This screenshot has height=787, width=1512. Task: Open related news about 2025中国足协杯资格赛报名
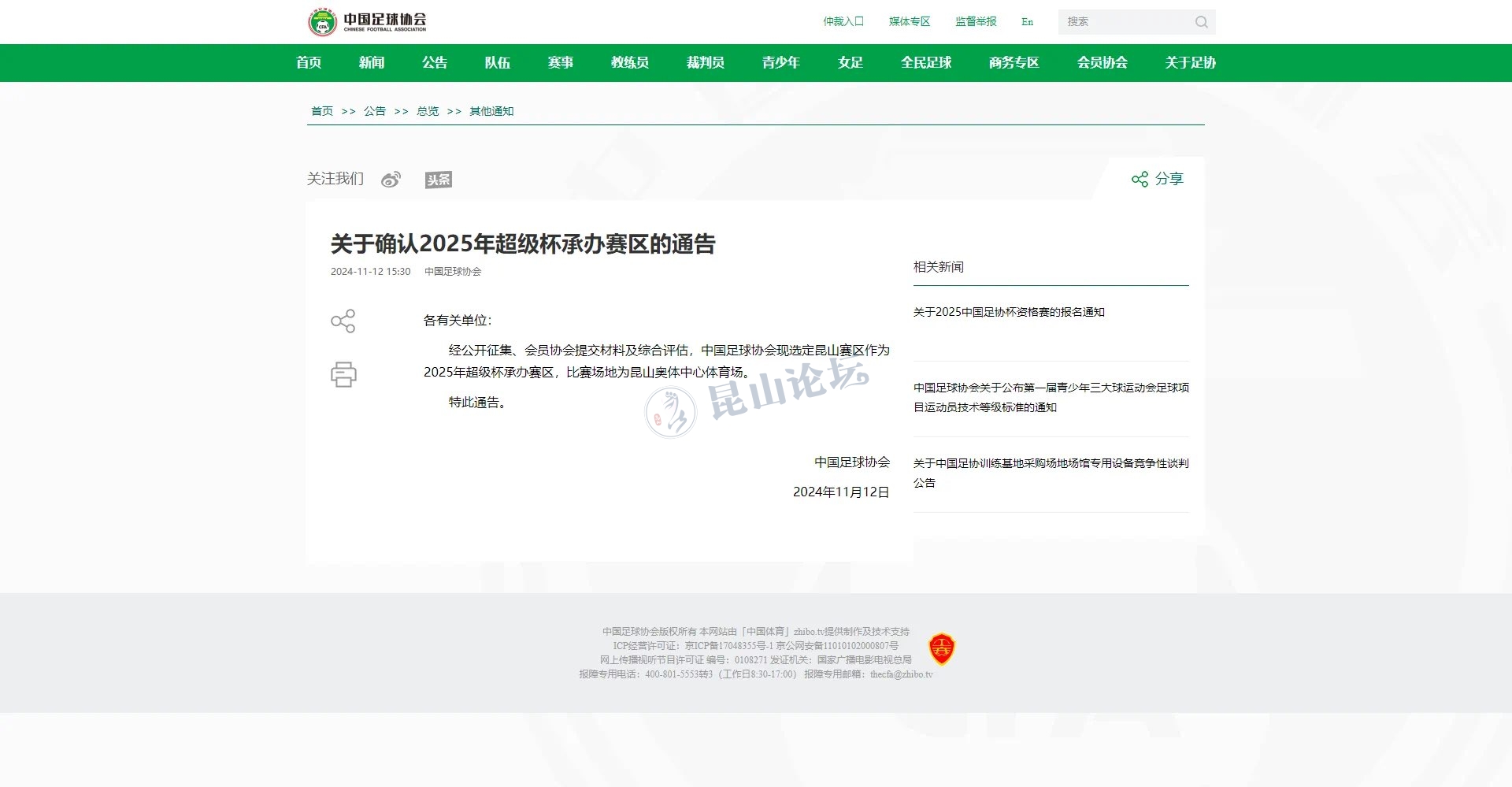point(1009,312)
